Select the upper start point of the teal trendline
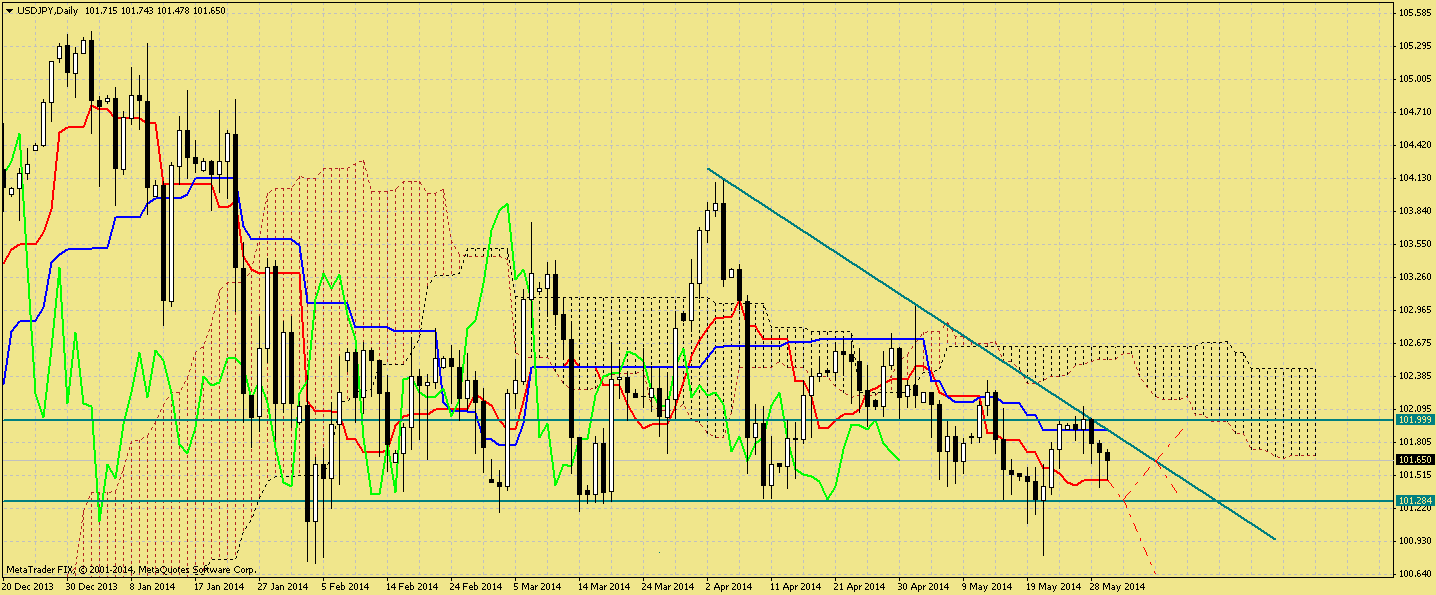The width and height of the screenshot is (1436, 595). pyautogui.click(x=708, y=169)
